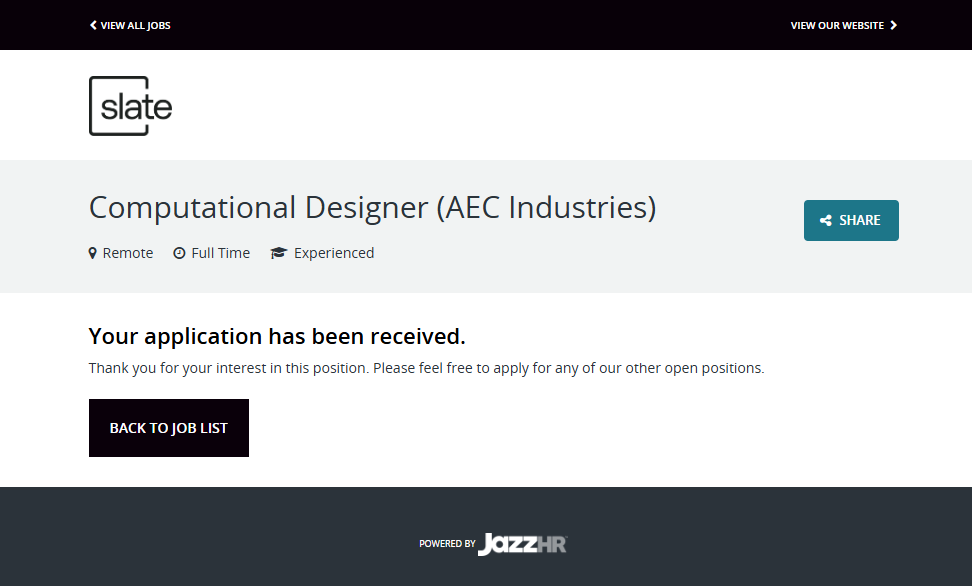The height and width of the screenshot is (586, 972).
Task: Click the right chevron beside View Our Website
Action: (x=894, y=25)
